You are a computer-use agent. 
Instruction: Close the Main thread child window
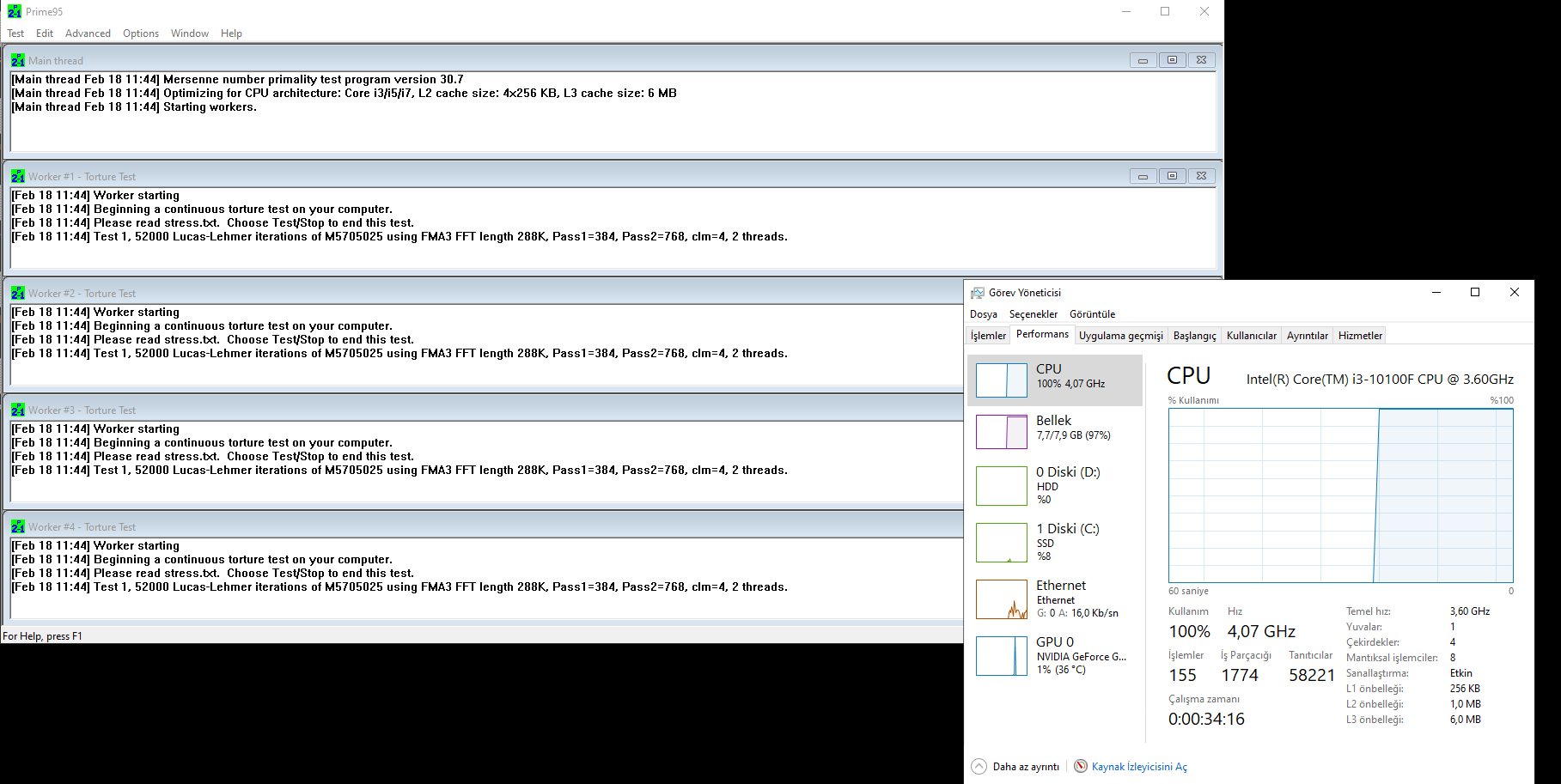[1201, 60]
